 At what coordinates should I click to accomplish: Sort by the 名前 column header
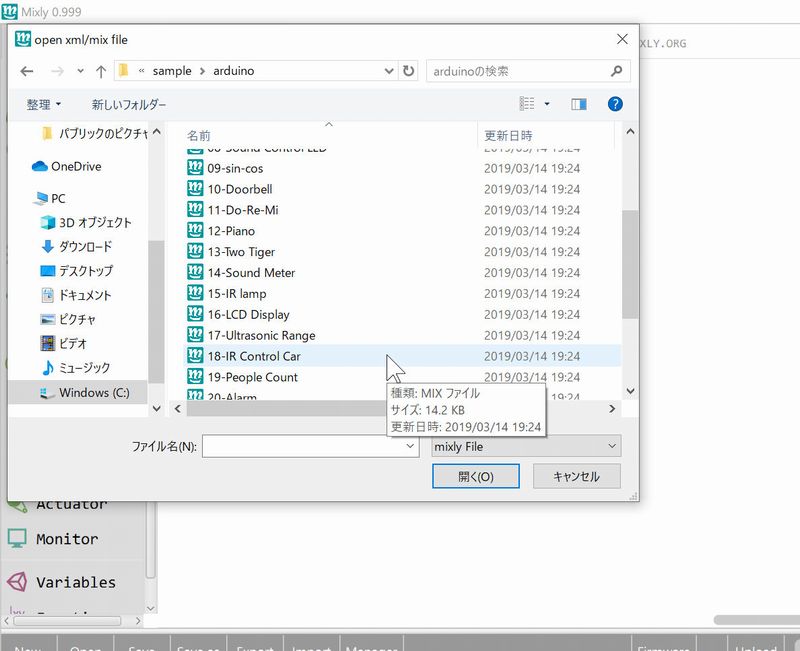199,135
